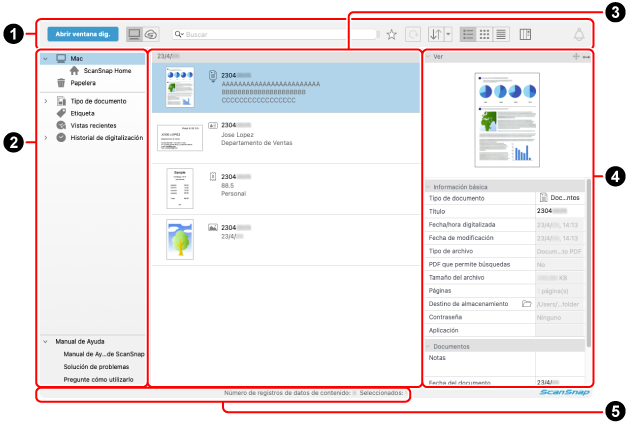Click the refresh icon next to the star
Image resolution: width=643 pixels, height=432 pixels.
[413, 34]
